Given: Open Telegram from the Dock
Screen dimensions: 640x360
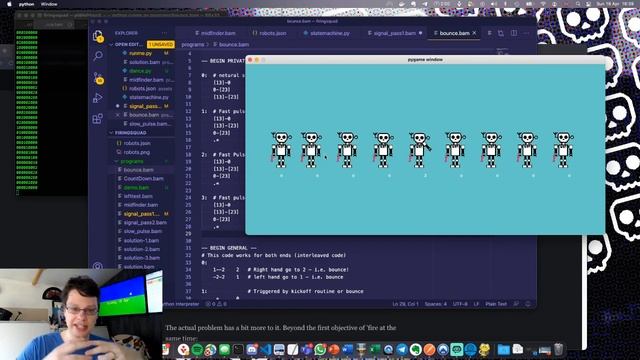Looking at the screenshot, I should tap(402, 349).
